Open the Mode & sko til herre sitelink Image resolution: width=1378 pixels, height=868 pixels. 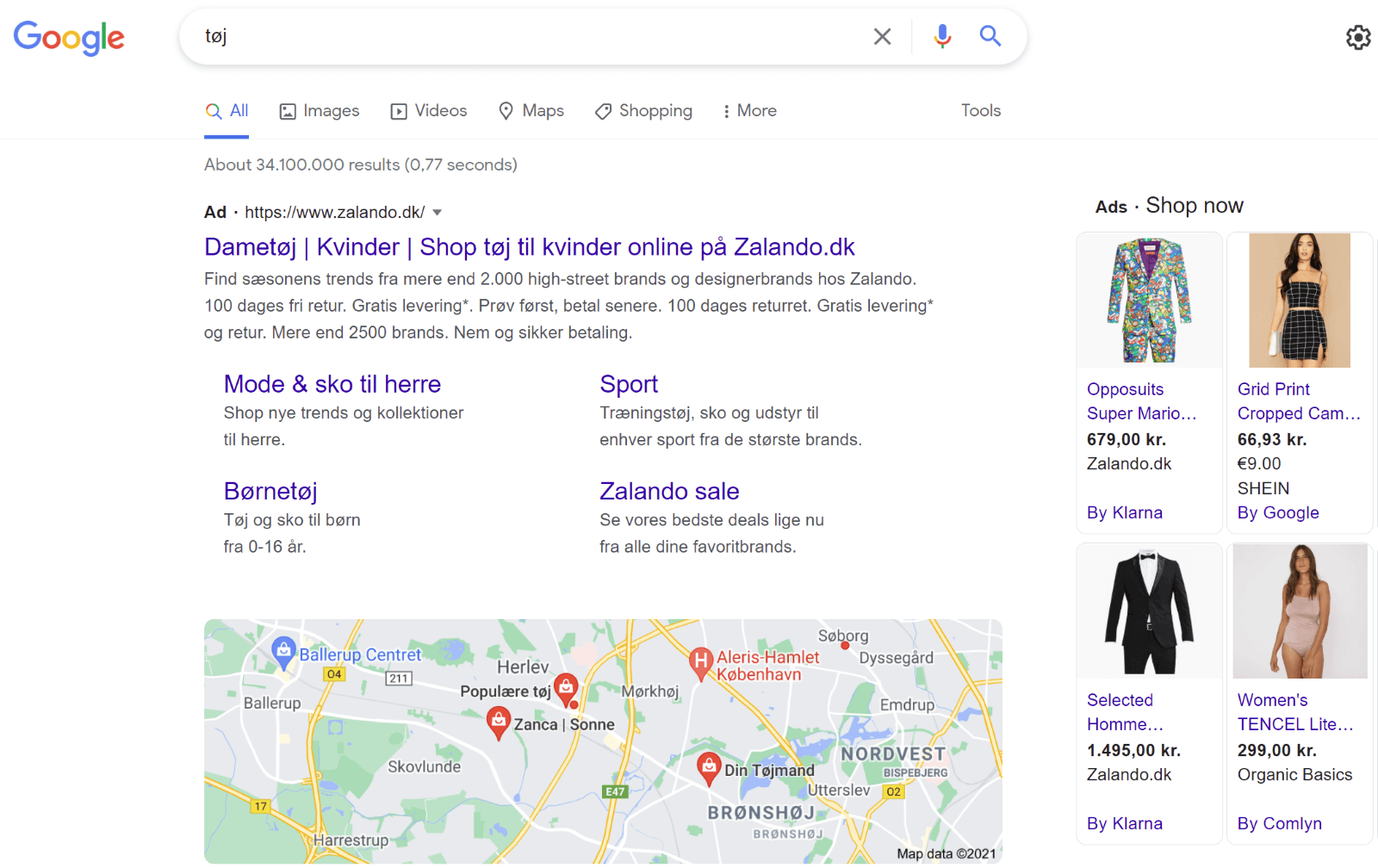pyautogui.click(x=332, y=384)
